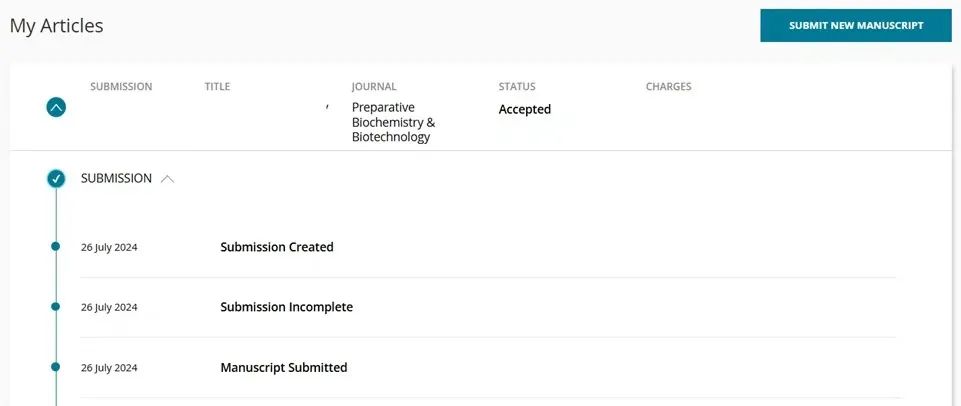
Task: Click the STATUS column header
Action: [x=517, y=87]
